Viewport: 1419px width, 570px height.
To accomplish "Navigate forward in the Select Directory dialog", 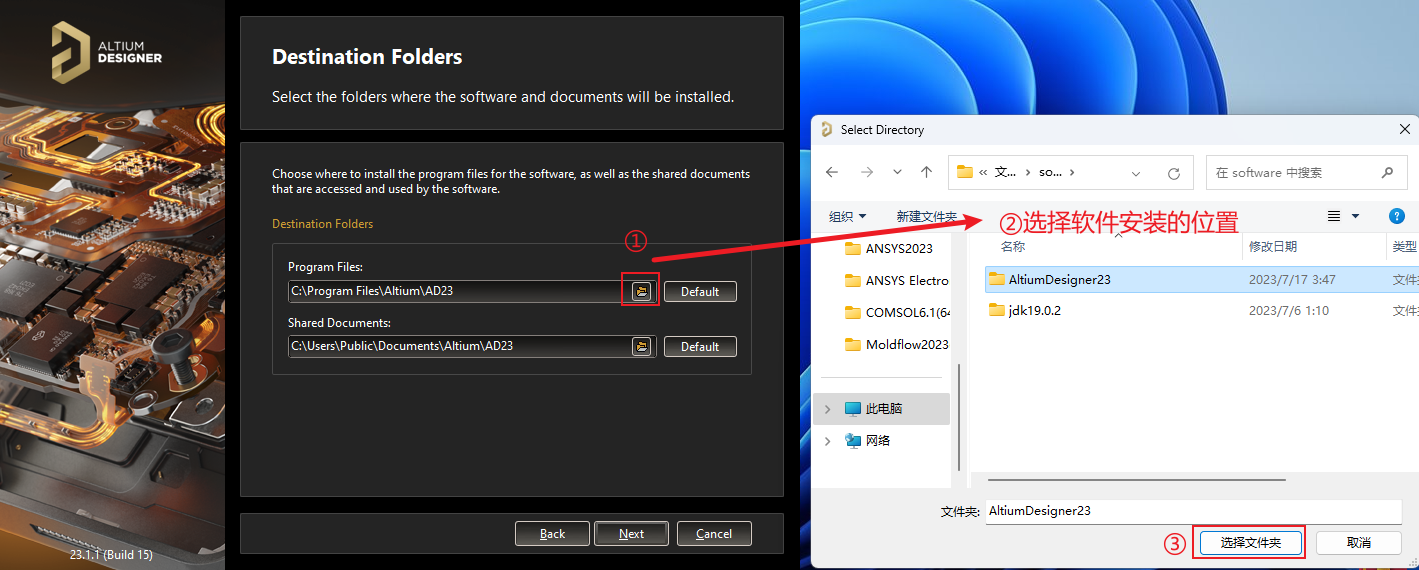I will pyautogui.click(x=867, y=172).
